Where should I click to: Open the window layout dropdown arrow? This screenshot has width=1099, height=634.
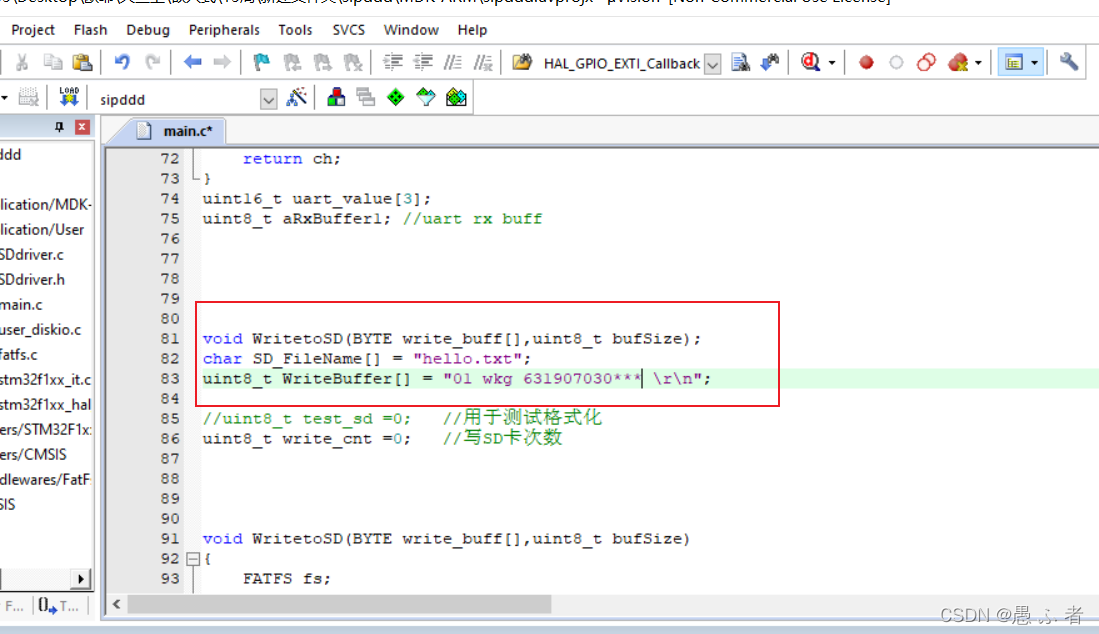coord(1034,63)
